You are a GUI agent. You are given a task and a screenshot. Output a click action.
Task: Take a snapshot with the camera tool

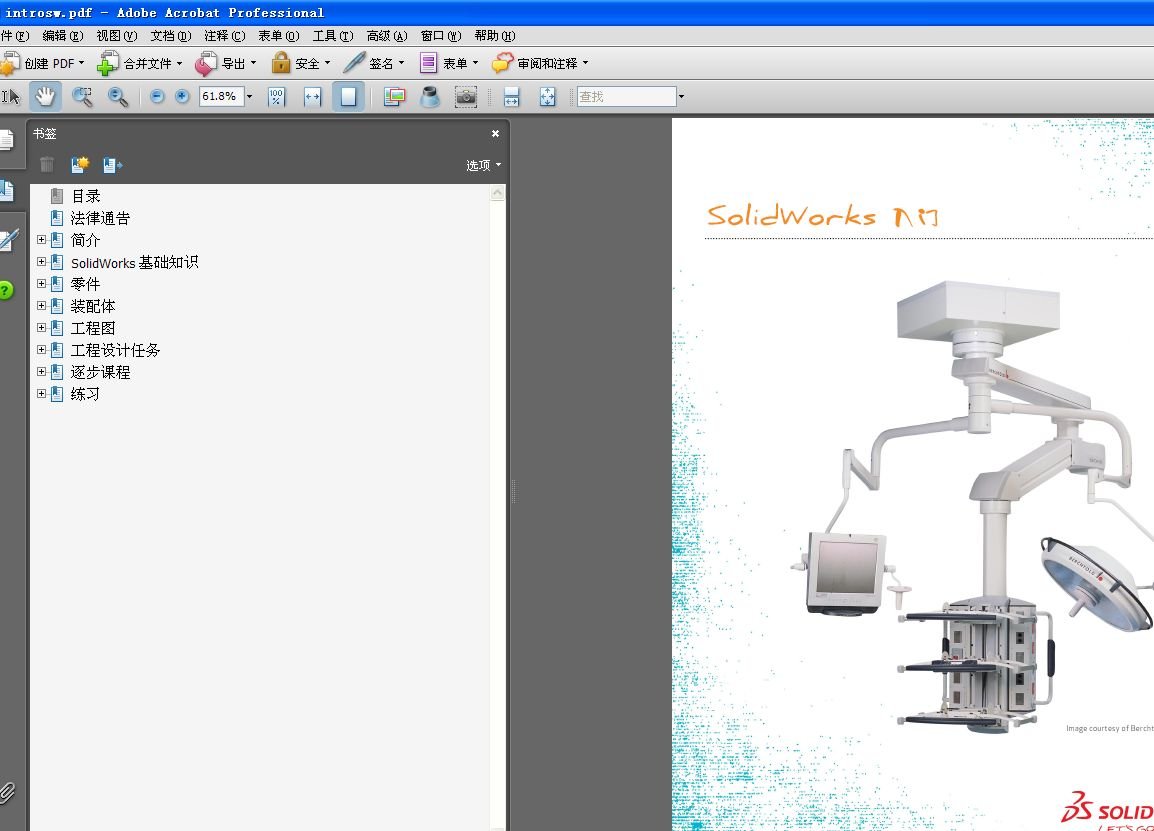[x=466, y=96]
